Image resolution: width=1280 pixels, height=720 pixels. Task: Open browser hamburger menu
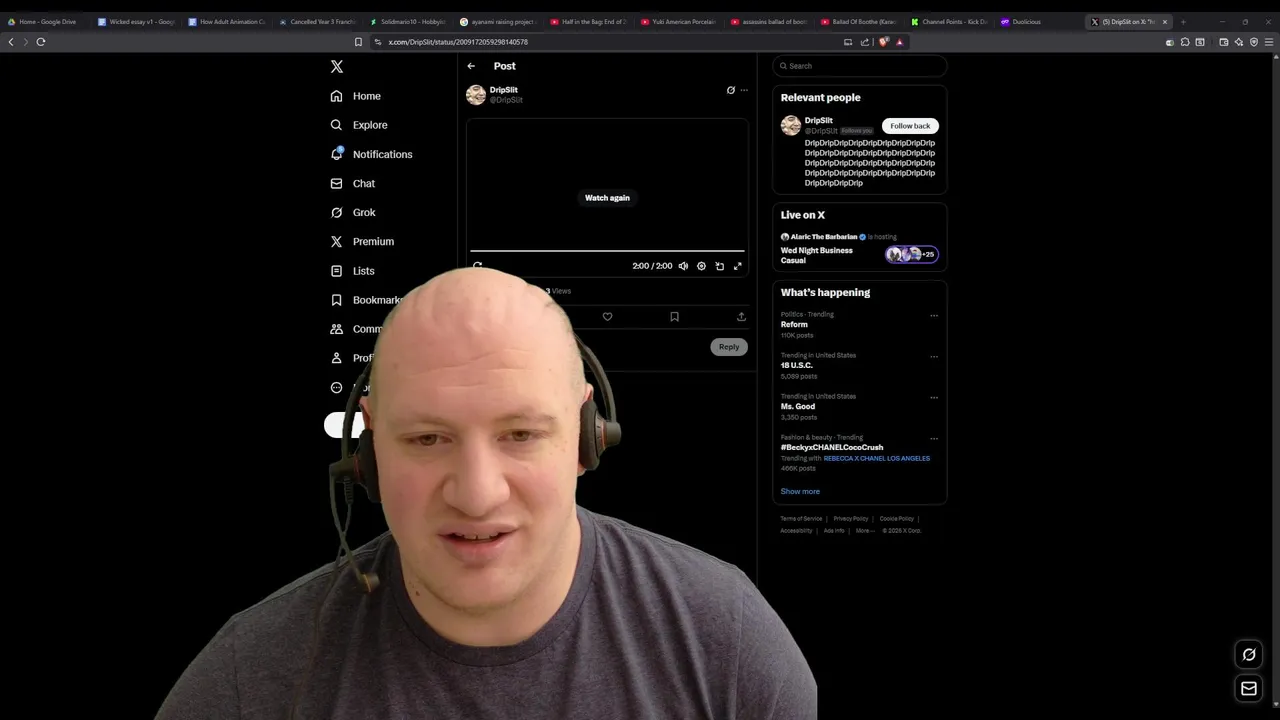[x=1269, y=42]
